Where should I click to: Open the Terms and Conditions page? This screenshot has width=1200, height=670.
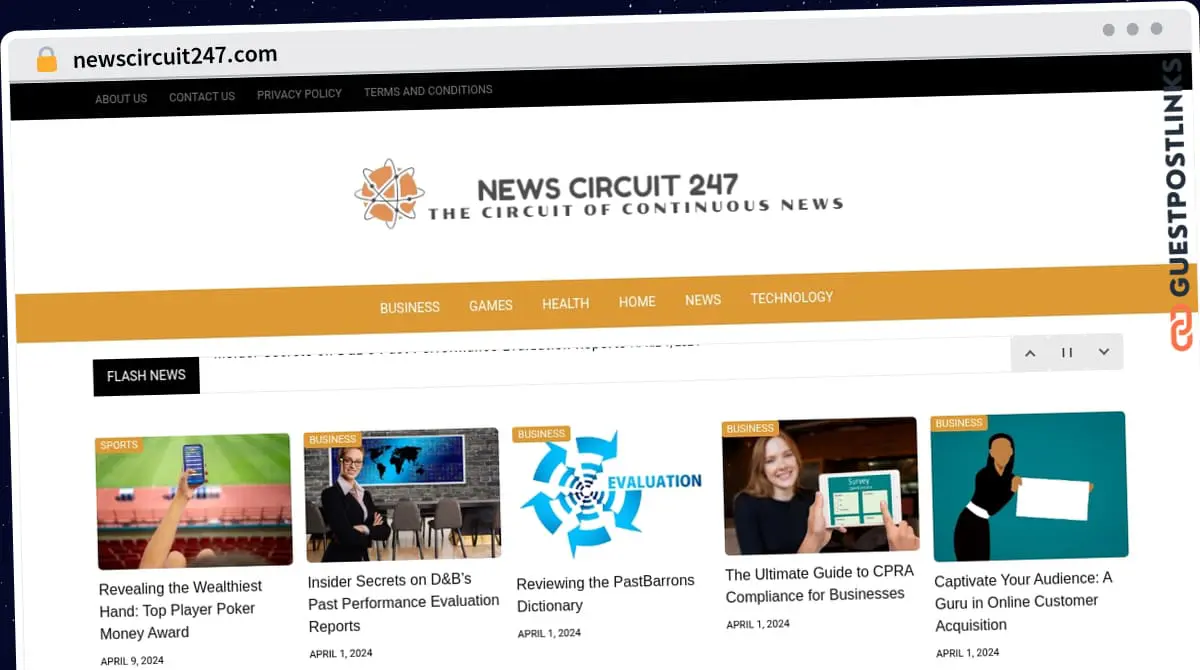428,90
